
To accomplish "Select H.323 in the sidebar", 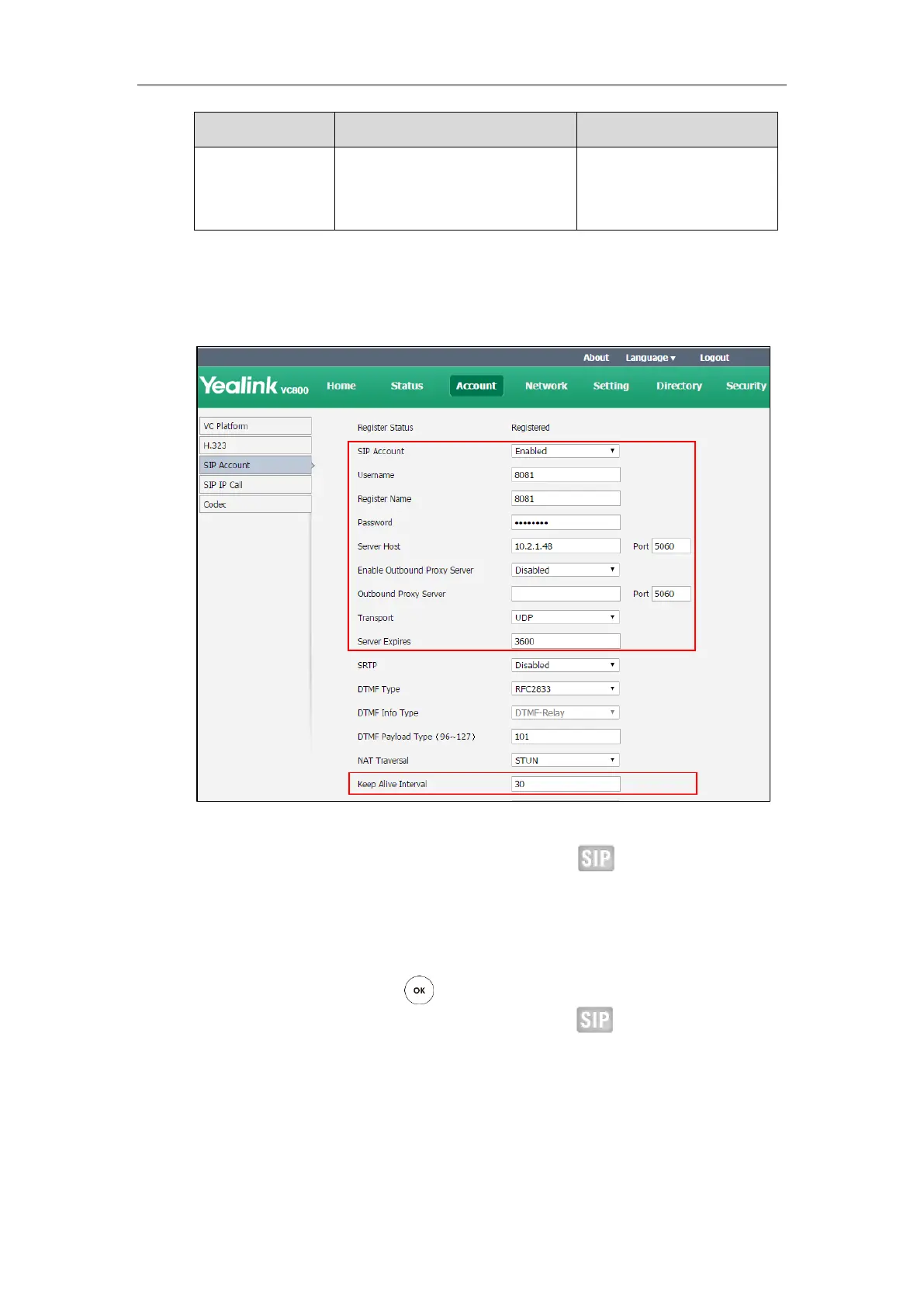I will click(x=255, y=445).
